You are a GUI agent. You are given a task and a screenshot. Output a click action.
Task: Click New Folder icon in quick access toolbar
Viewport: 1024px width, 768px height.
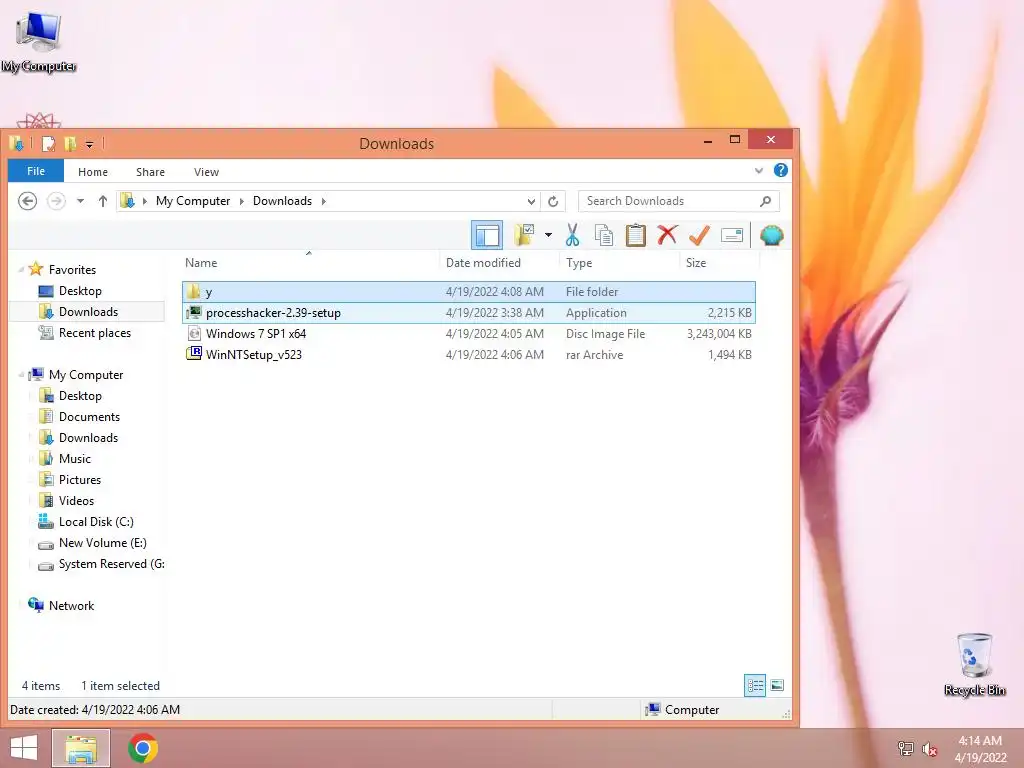(70, 144)
